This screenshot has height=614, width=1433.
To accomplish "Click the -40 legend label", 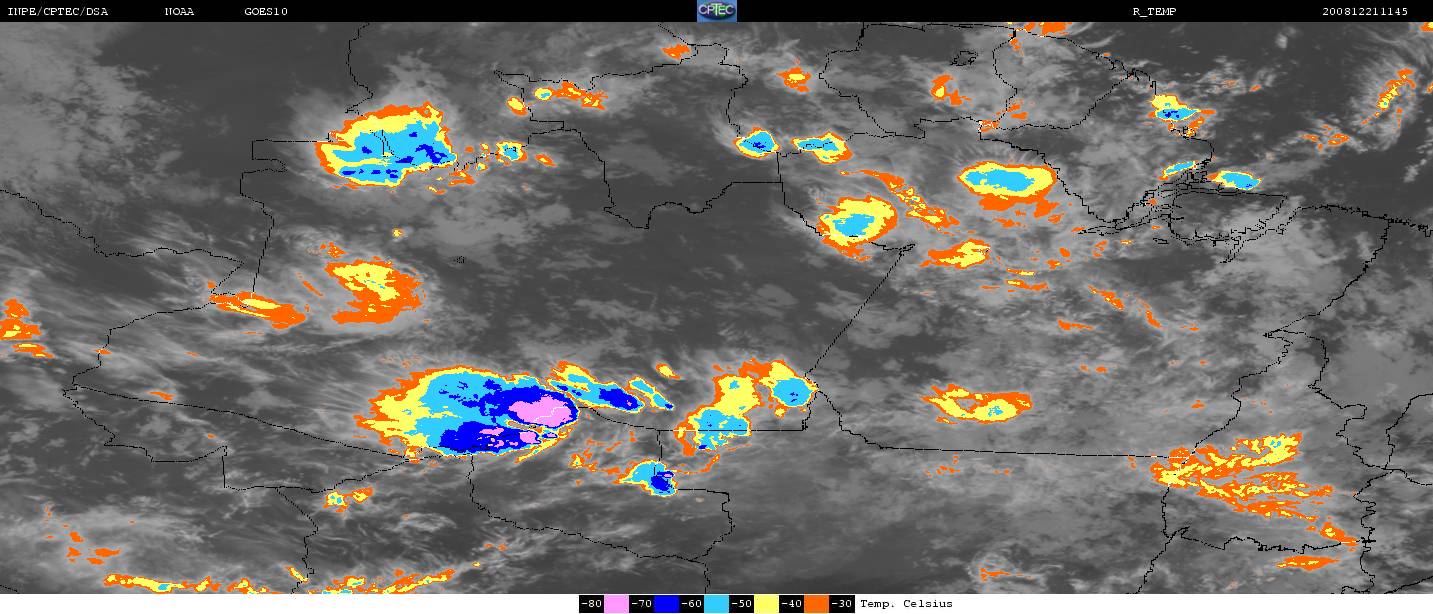I will [x=792, y=604].
